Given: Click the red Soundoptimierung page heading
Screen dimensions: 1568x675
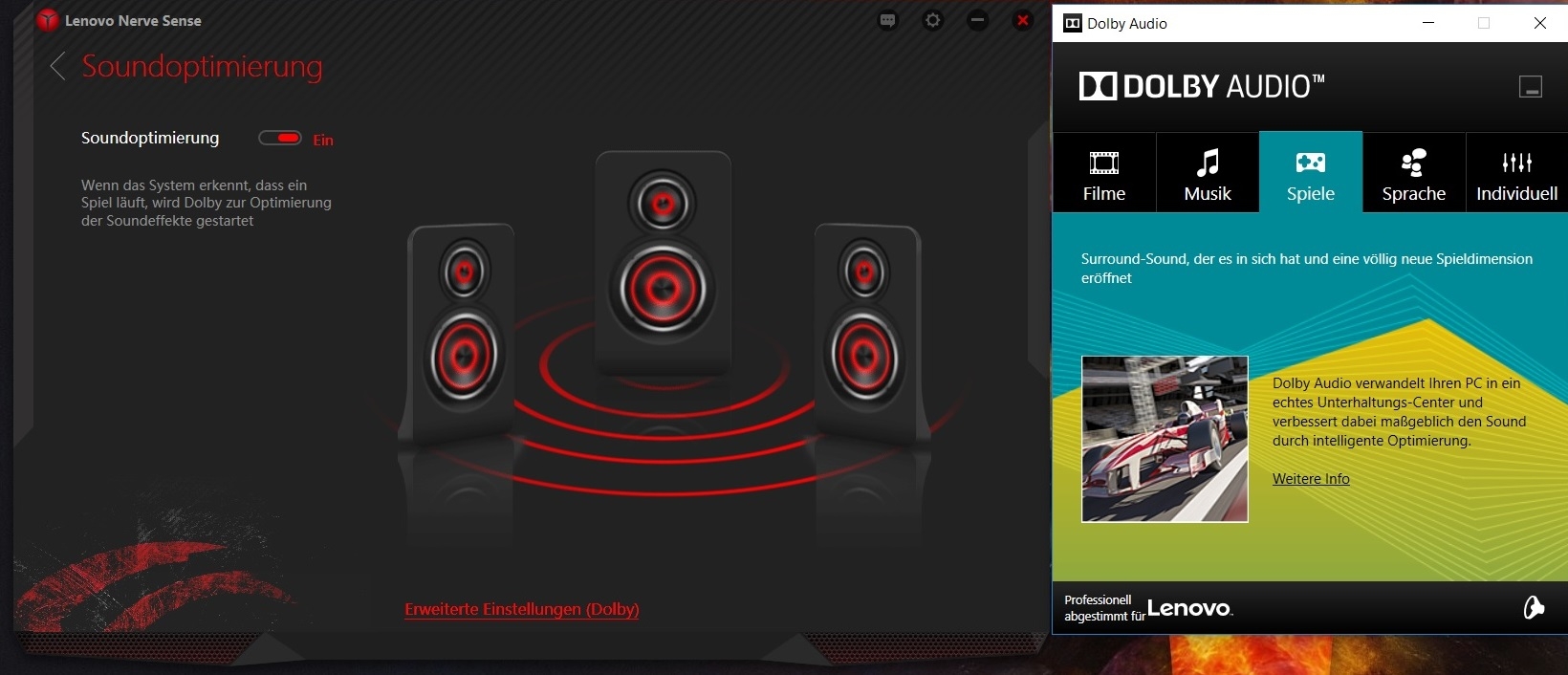Looking at the screenshot, I should click(203, 67).
